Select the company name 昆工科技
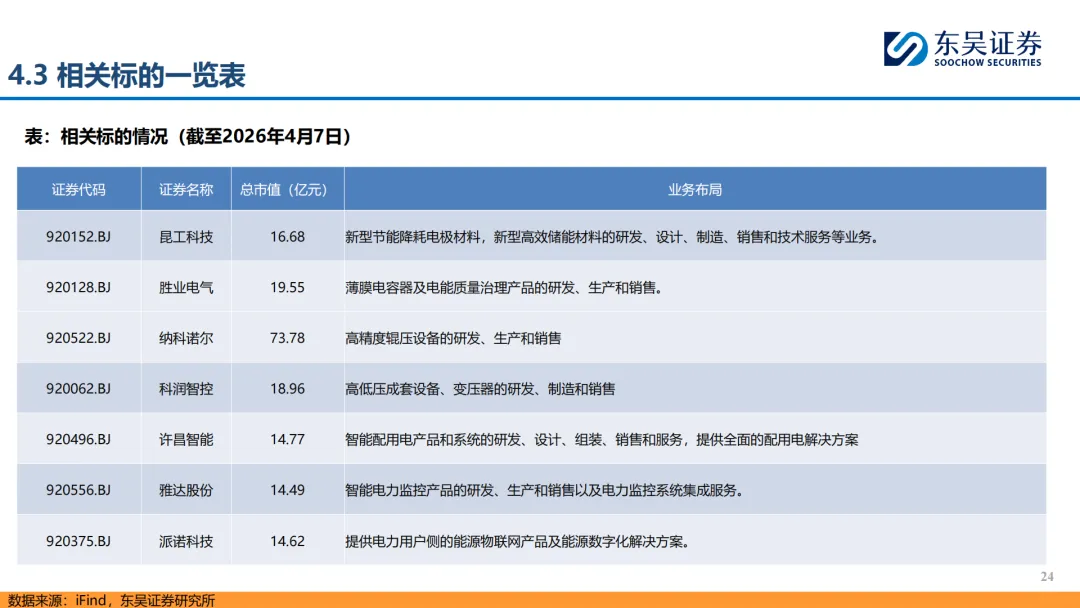 click(x=183, y=237)
